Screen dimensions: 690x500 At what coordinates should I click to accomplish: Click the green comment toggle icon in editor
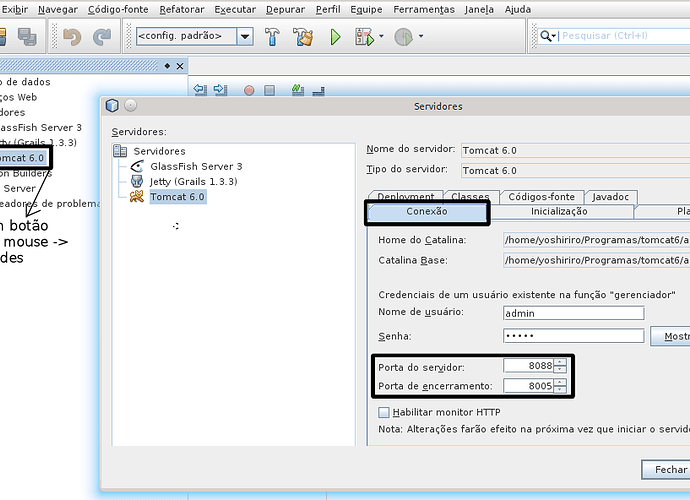[298, 90]
